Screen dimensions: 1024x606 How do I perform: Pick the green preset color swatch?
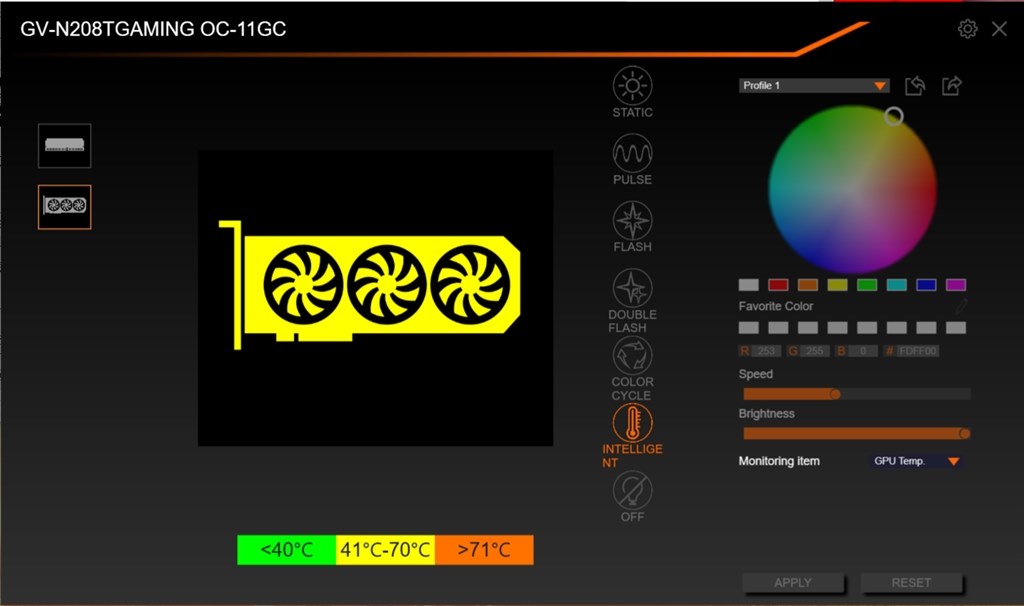(867, 285)
